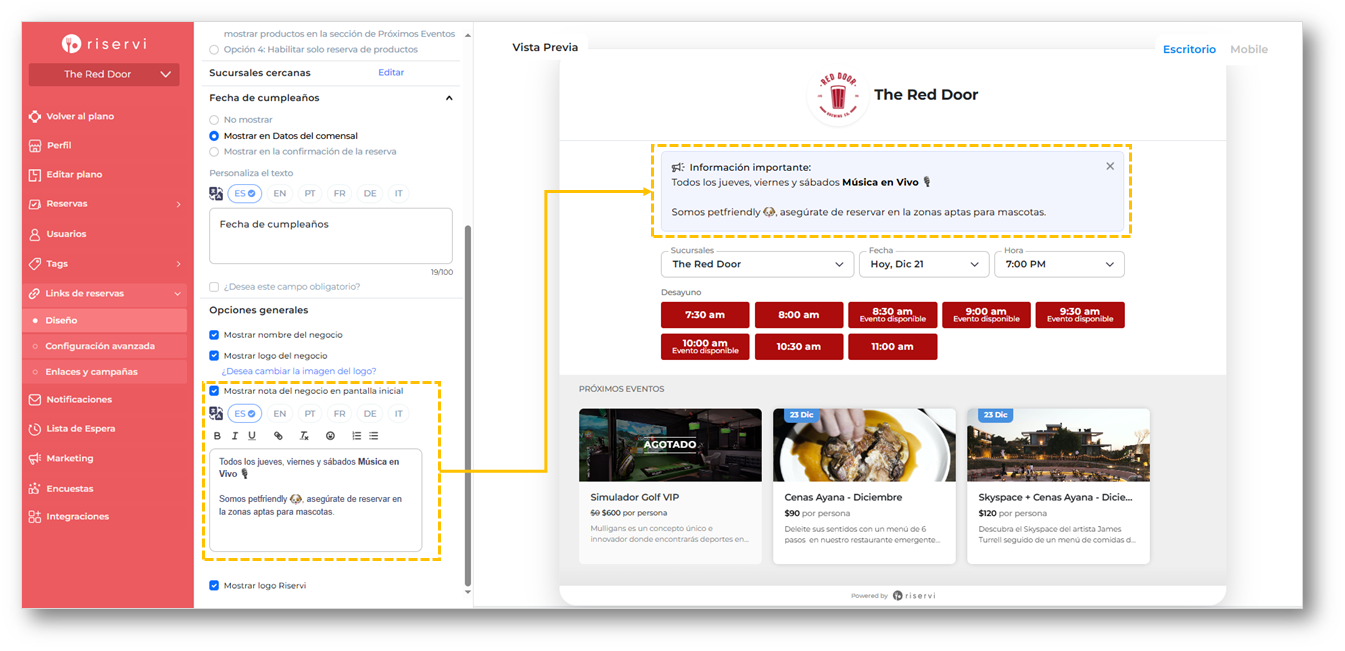Open the Sucursales dropdown in preview
The image size is (1345, 651).
(757, 264)
